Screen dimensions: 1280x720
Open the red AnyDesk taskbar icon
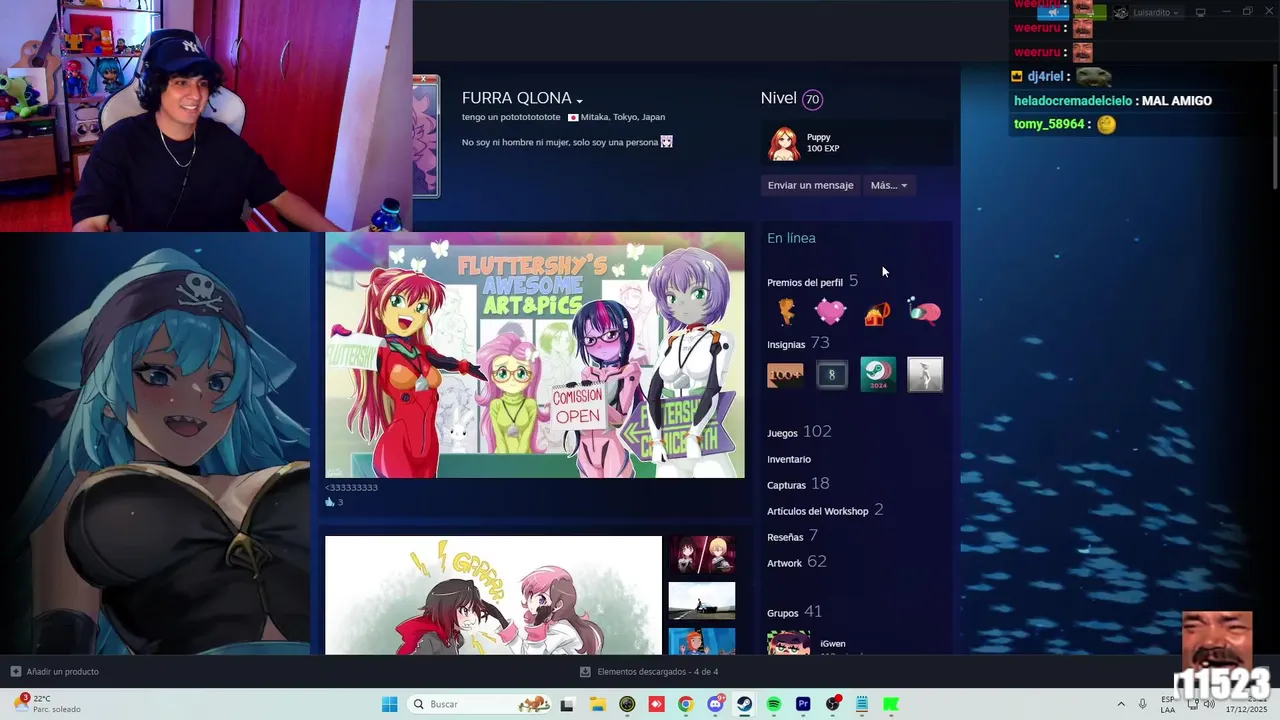(656, 704)
